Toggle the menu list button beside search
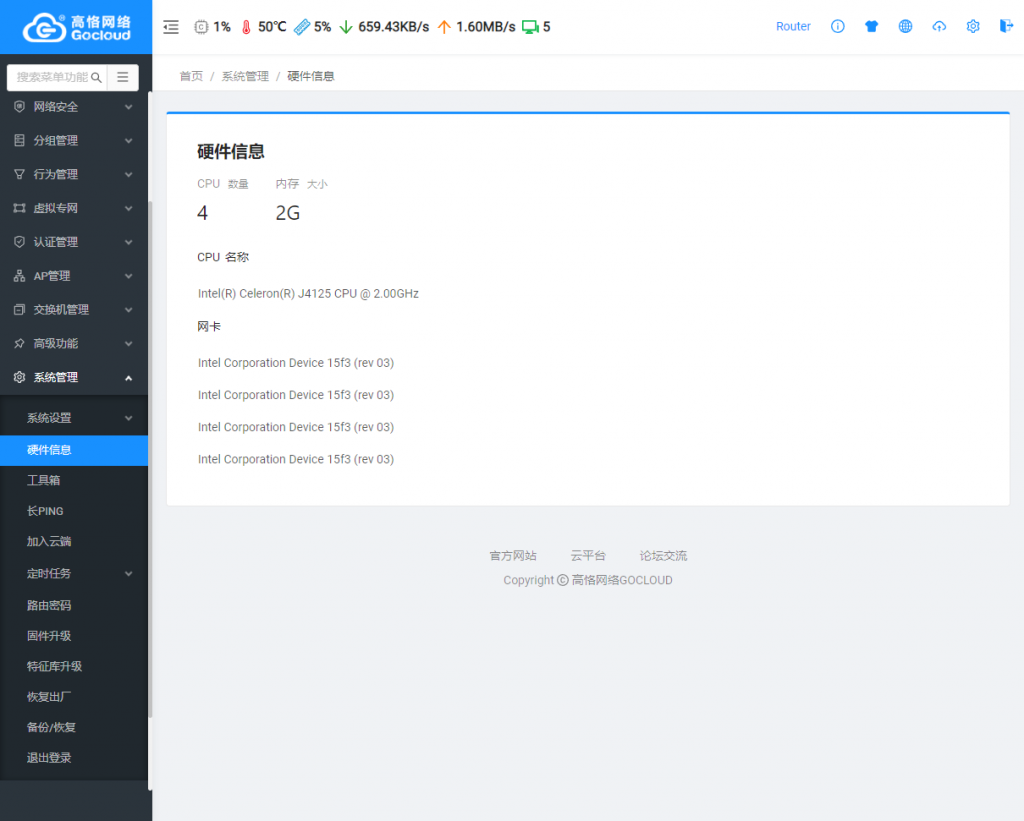 point(123,77)
